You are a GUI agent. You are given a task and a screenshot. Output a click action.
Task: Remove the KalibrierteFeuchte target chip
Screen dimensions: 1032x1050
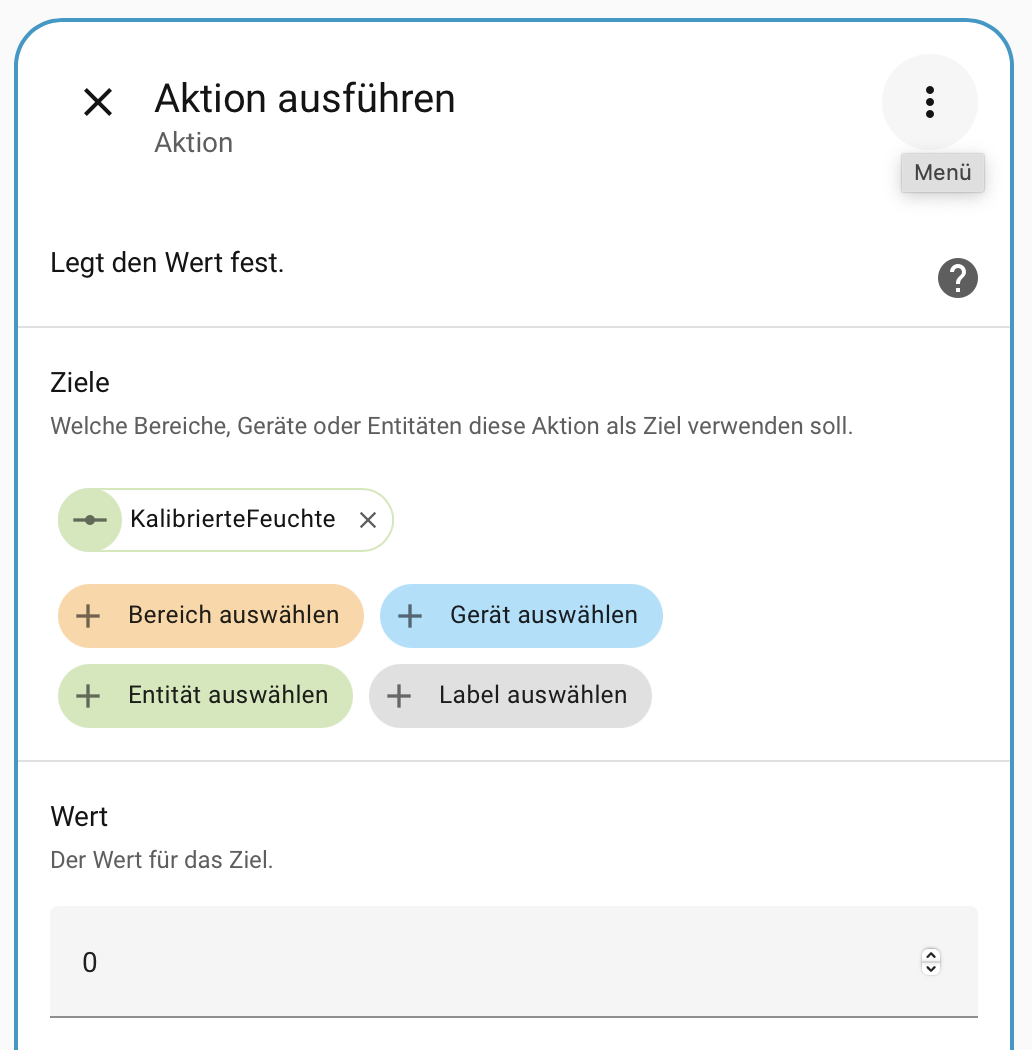[x=368, y=520]
